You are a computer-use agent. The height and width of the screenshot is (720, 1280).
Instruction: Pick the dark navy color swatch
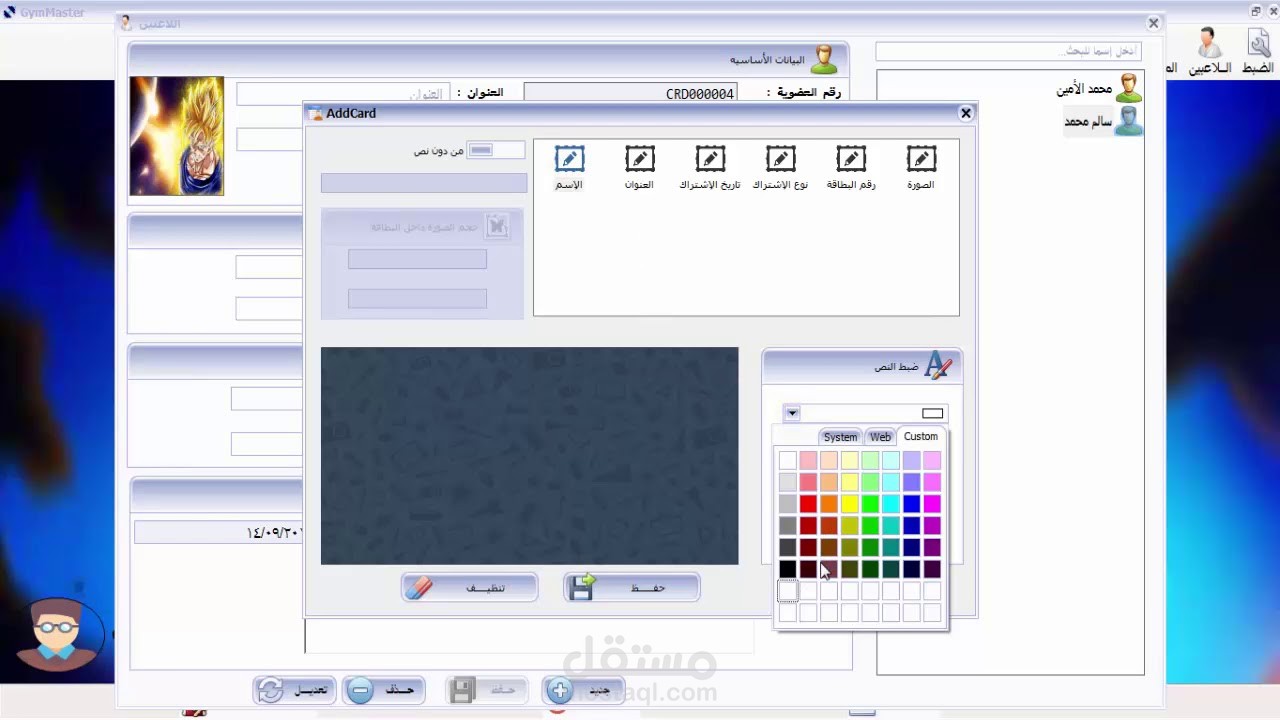point(911,569)
